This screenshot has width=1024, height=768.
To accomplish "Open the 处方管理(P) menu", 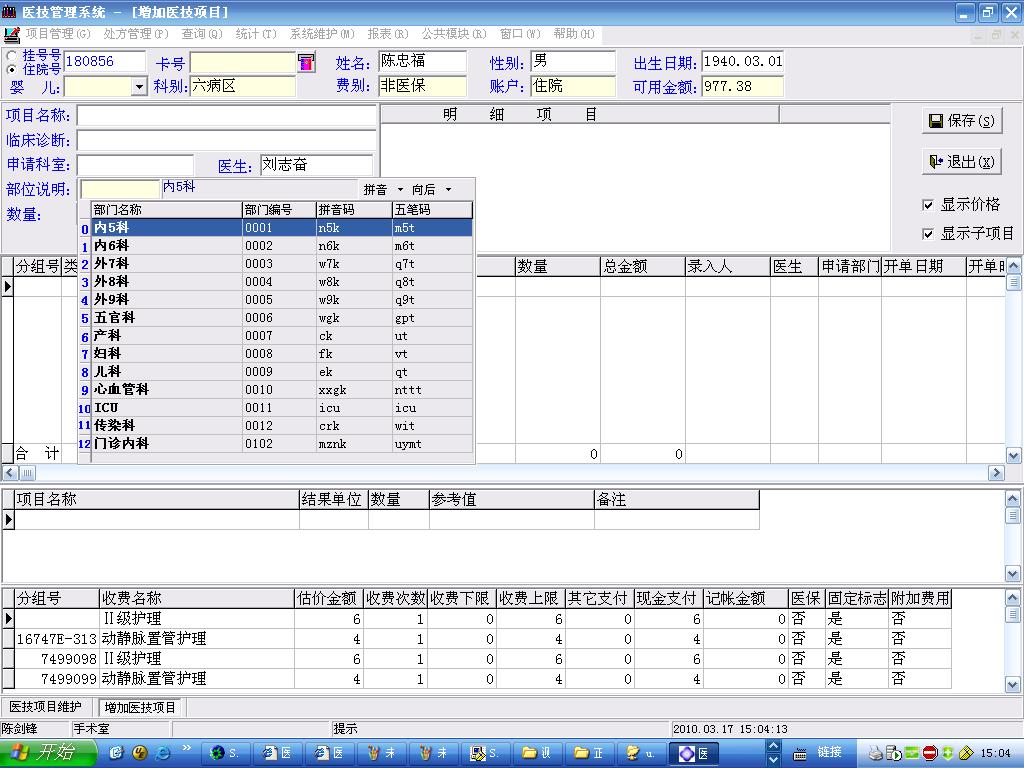I will click(136, 34).
